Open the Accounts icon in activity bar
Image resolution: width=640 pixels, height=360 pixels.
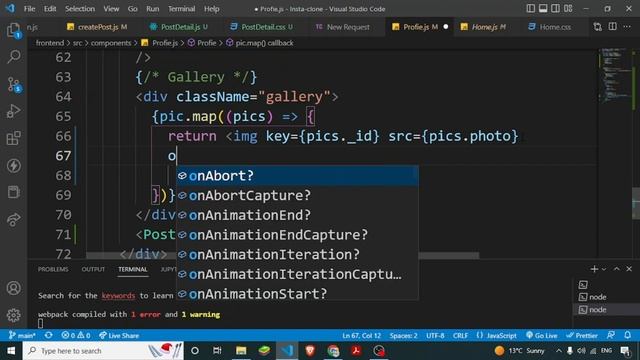tap(13, 288)
